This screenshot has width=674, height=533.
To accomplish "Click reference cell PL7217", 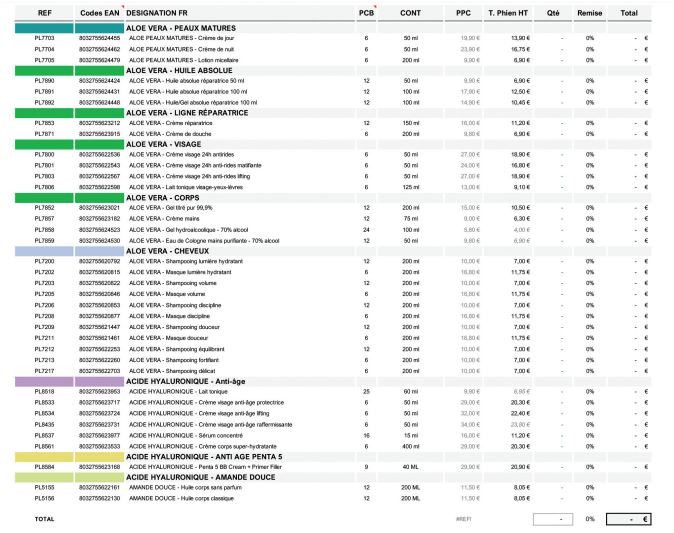I will coord(44,371).
